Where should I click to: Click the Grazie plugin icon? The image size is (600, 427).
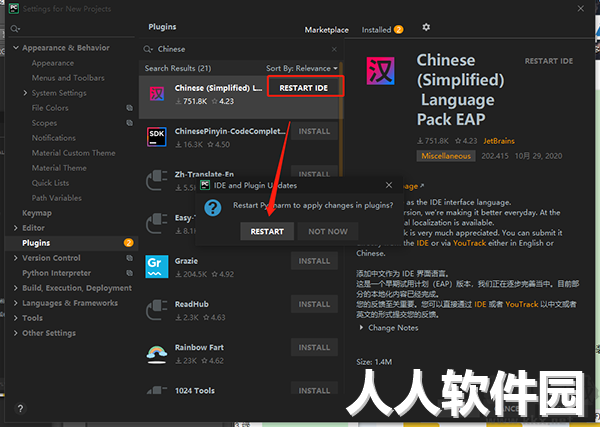point(157,266)
